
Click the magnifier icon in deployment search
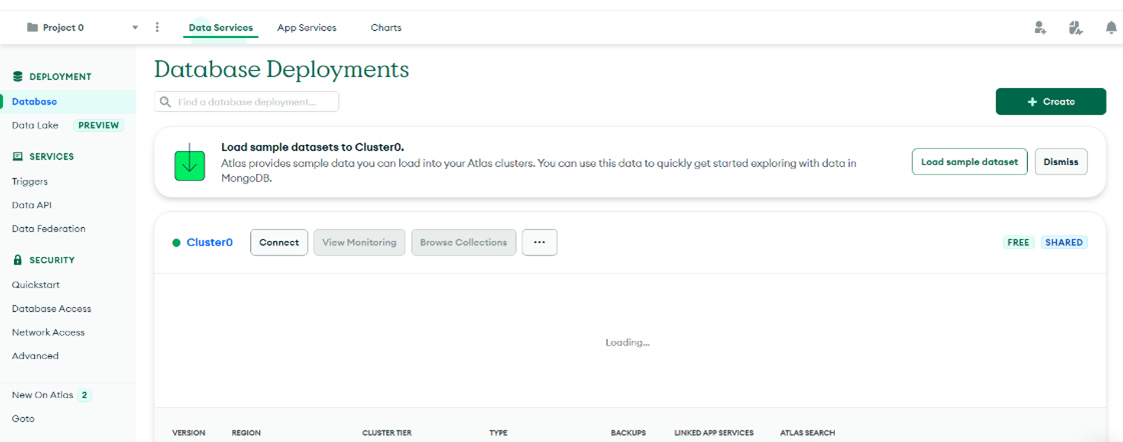click(166, 102)
